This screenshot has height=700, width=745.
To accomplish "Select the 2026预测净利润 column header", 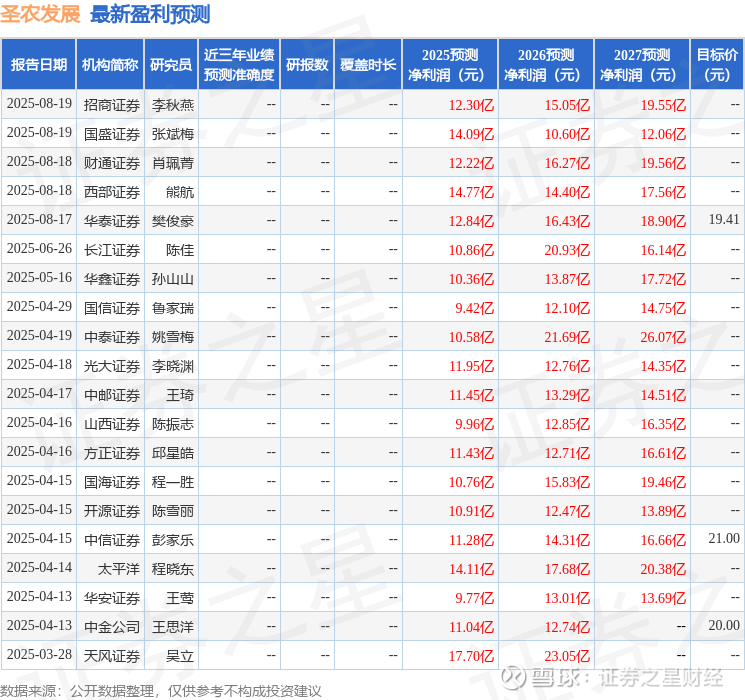I will click(x=546, y=65).
